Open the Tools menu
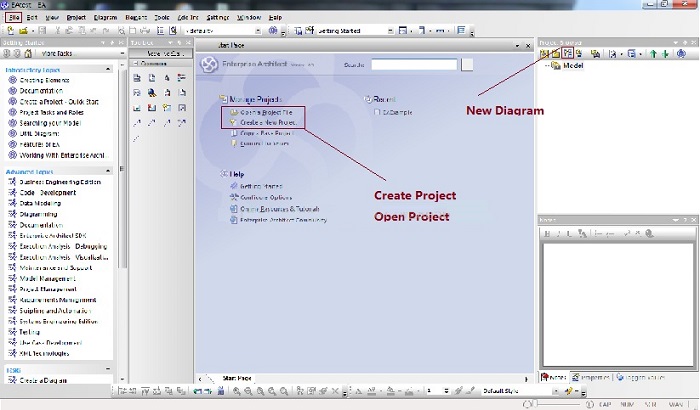 [x=162, y=17]
